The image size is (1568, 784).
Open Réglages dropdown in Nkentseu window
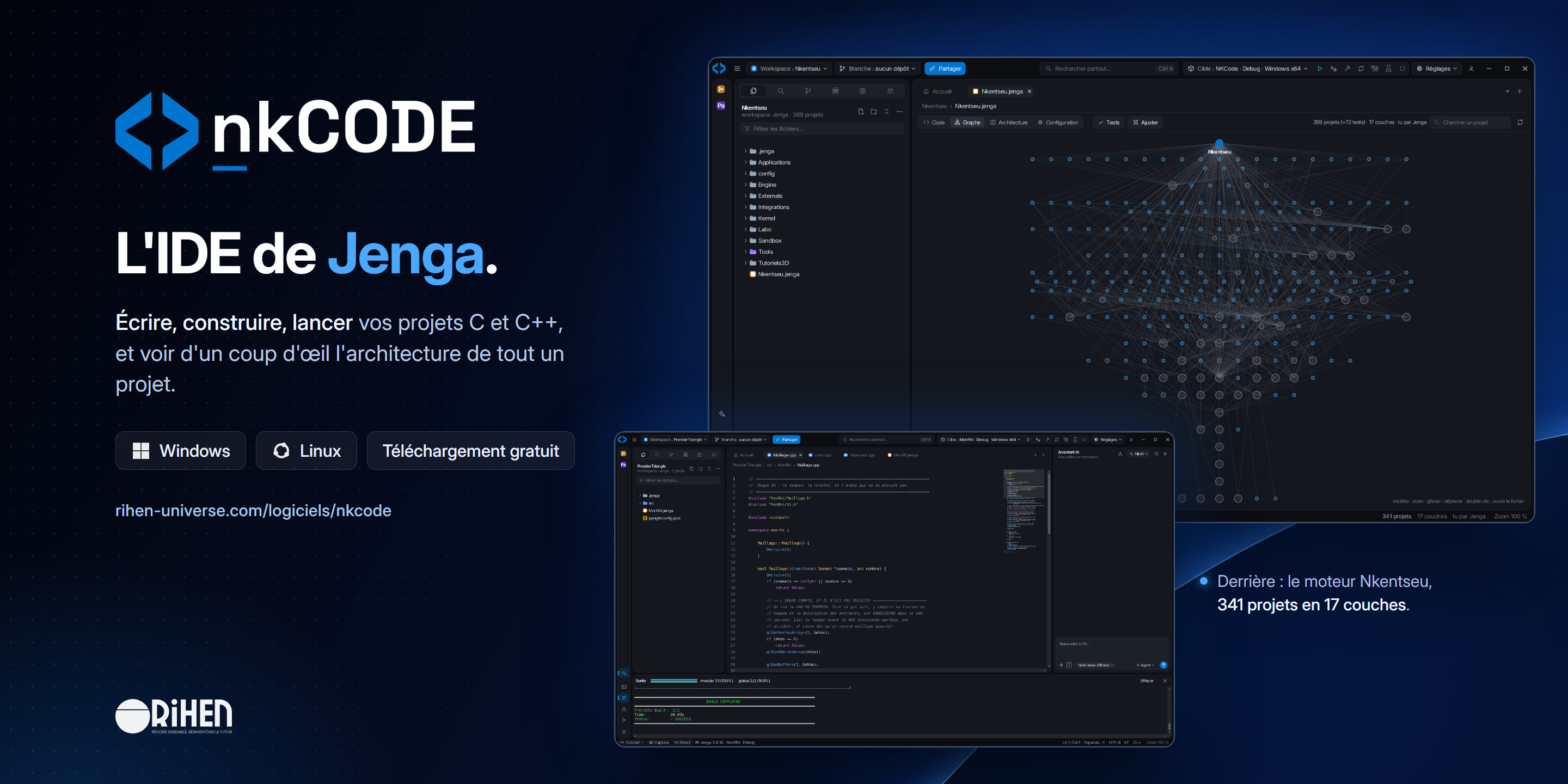[1437, 69]
